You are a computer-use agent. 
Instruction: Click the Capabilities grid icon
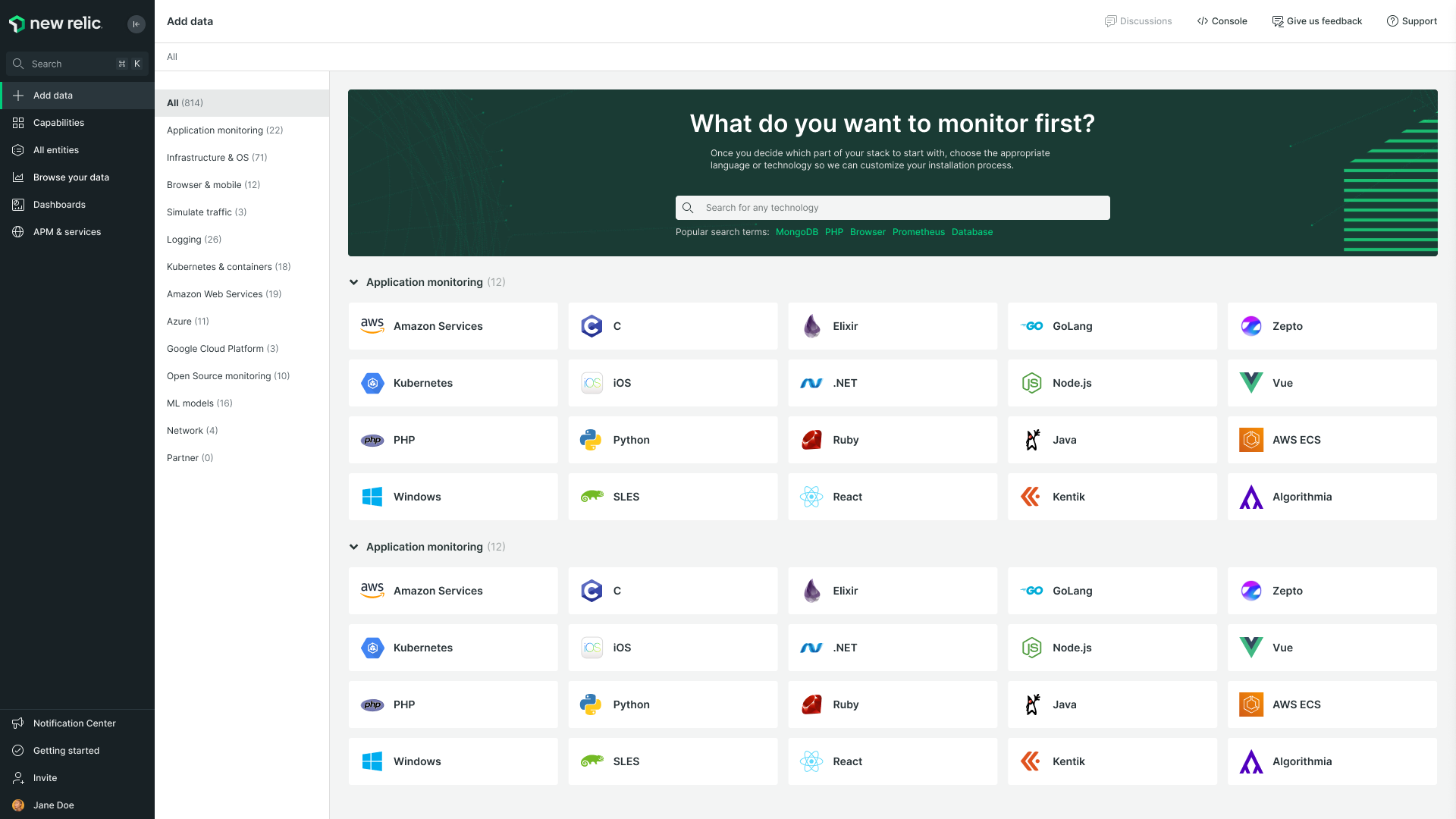tap(18, 123)
